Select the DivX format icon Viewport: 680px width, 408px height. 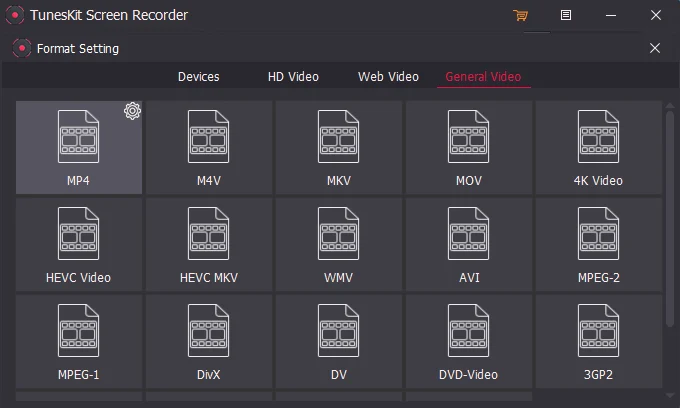click(x=209, y=331)
